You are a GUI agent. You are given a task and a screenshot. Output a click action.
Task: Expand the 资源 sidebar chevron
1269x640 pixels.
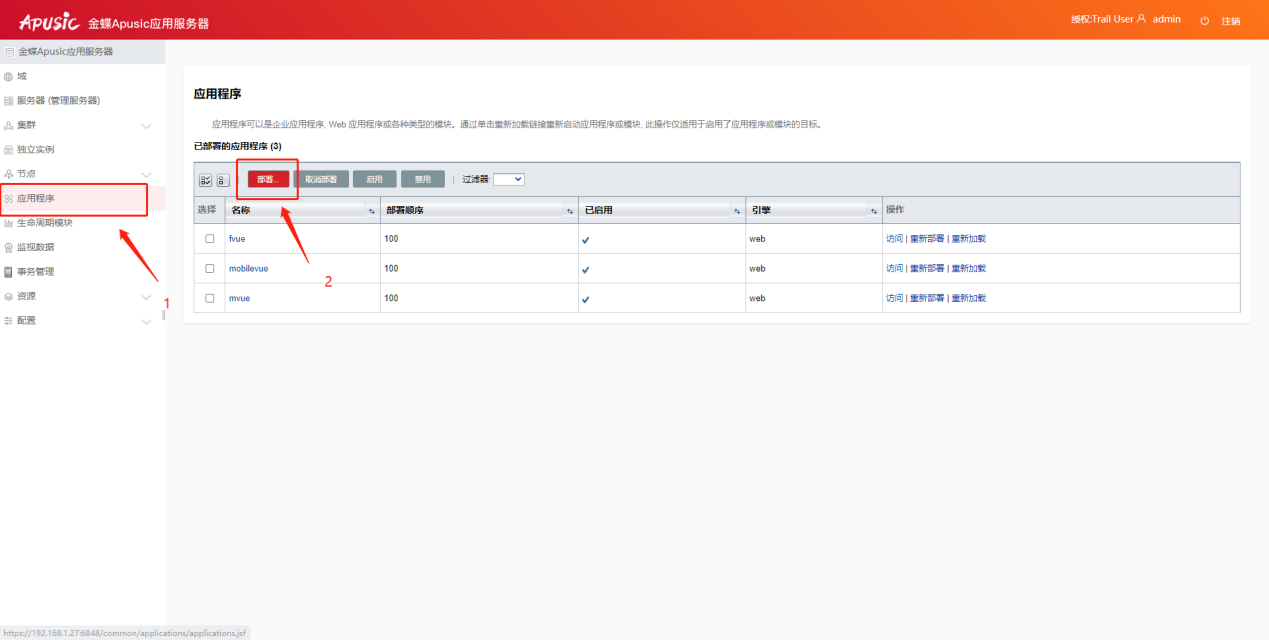point(146,297)
